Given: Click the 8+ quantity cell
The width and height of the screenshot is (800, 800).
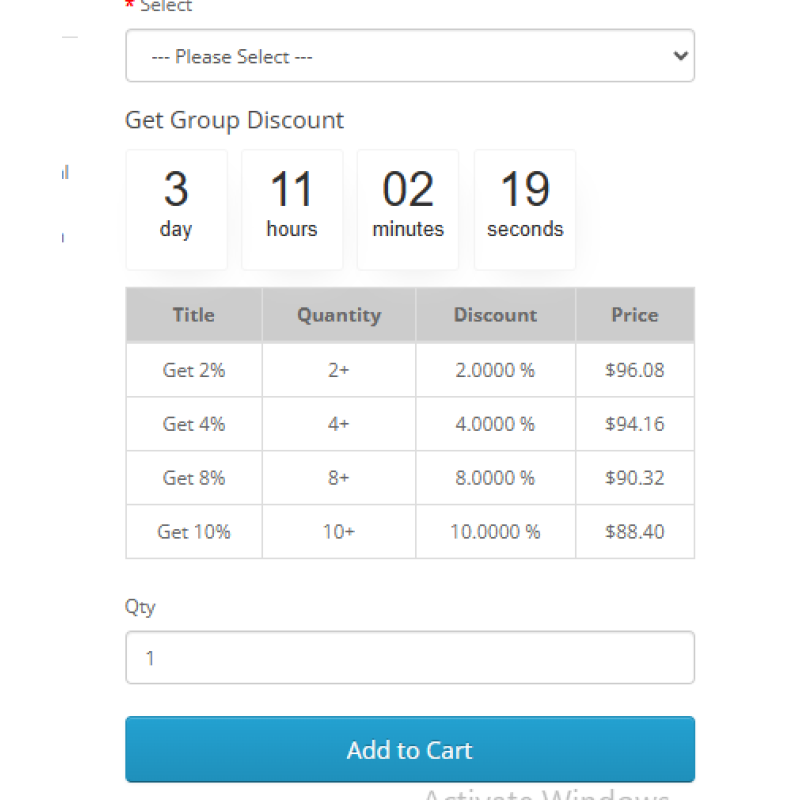Looking at the screenshot, I should [339, 478].
